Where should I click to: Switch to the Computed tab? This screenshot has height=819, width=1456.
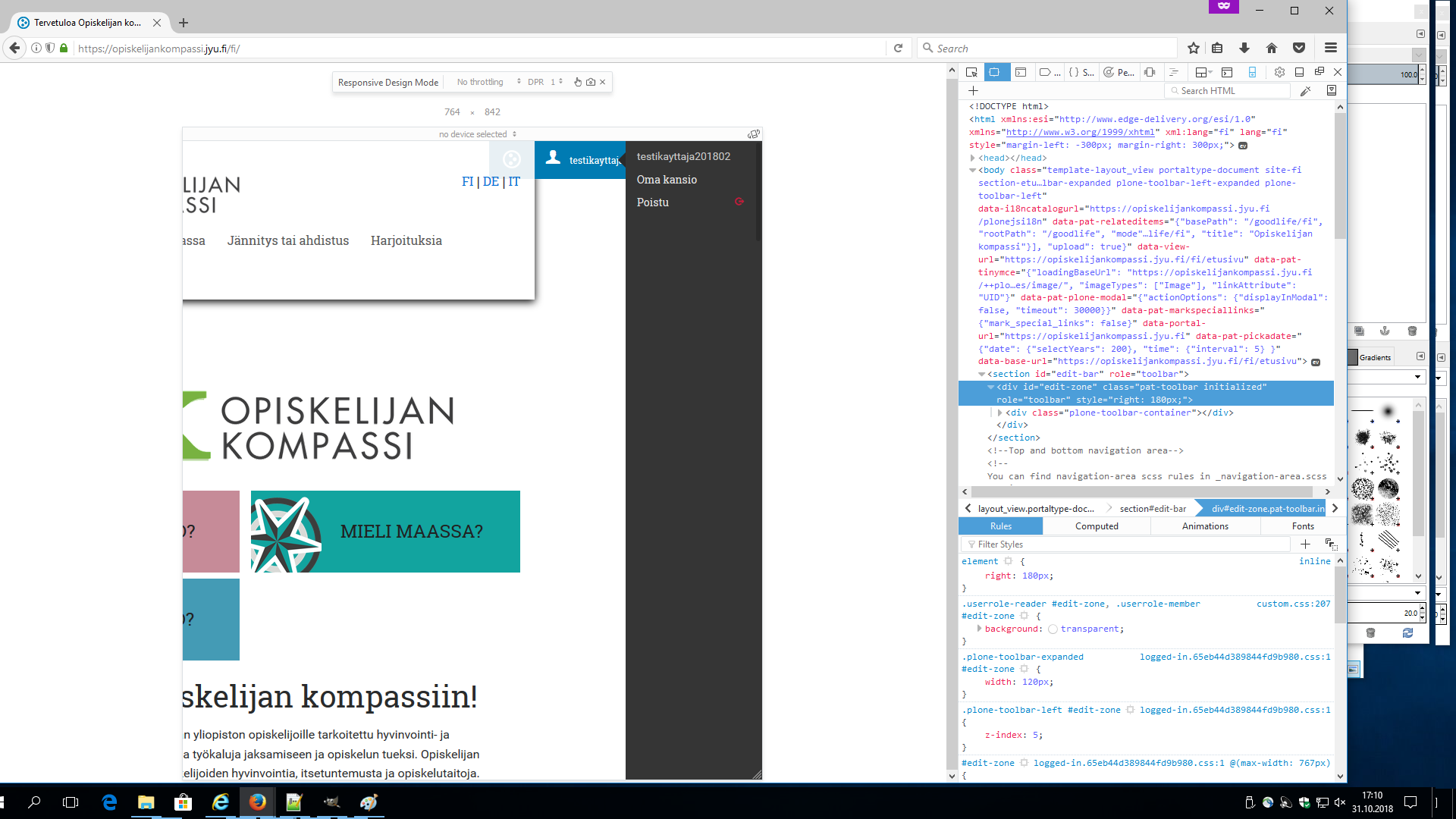pyautogui.click(x=1097, y=526)
